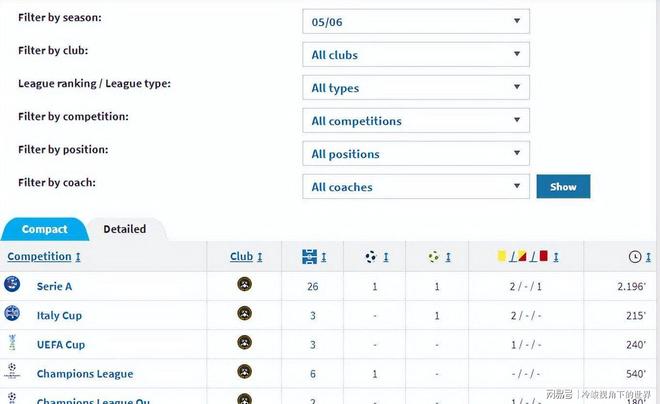The image size is (660, 404).
Task: Click the Champions League competition logo
Action: [x=12, y=372]
